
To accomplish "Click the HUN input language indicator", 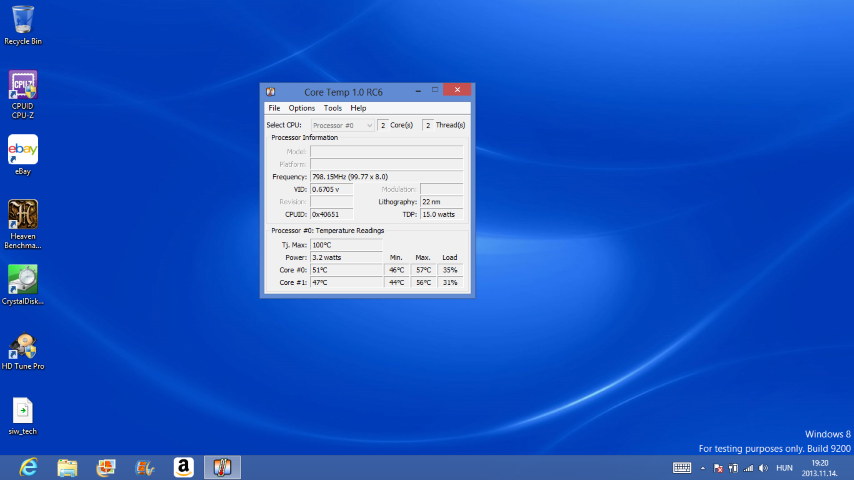I will point(785,468).
